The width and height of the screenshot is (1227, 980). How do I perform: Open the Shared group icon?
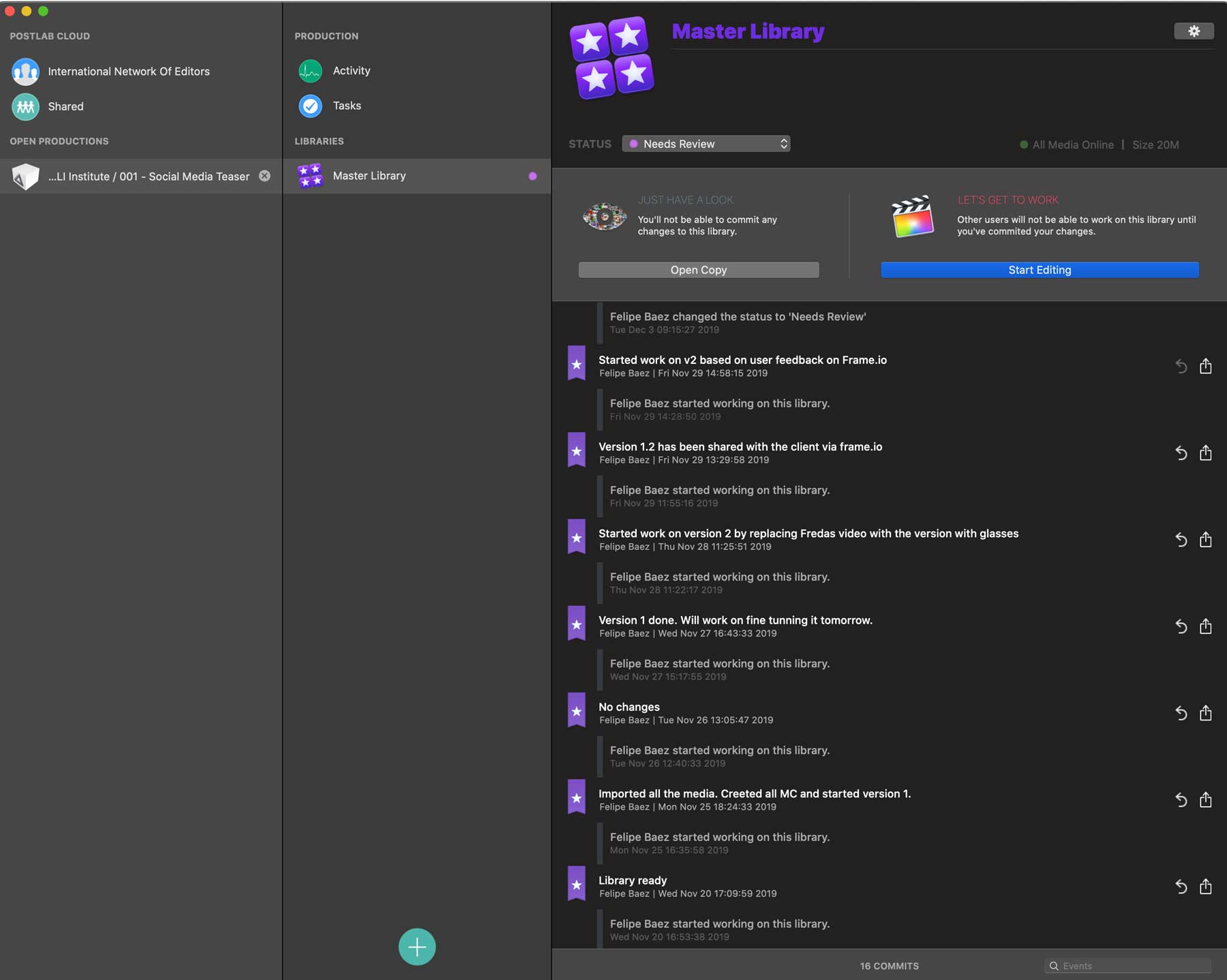tap(25, 106)
